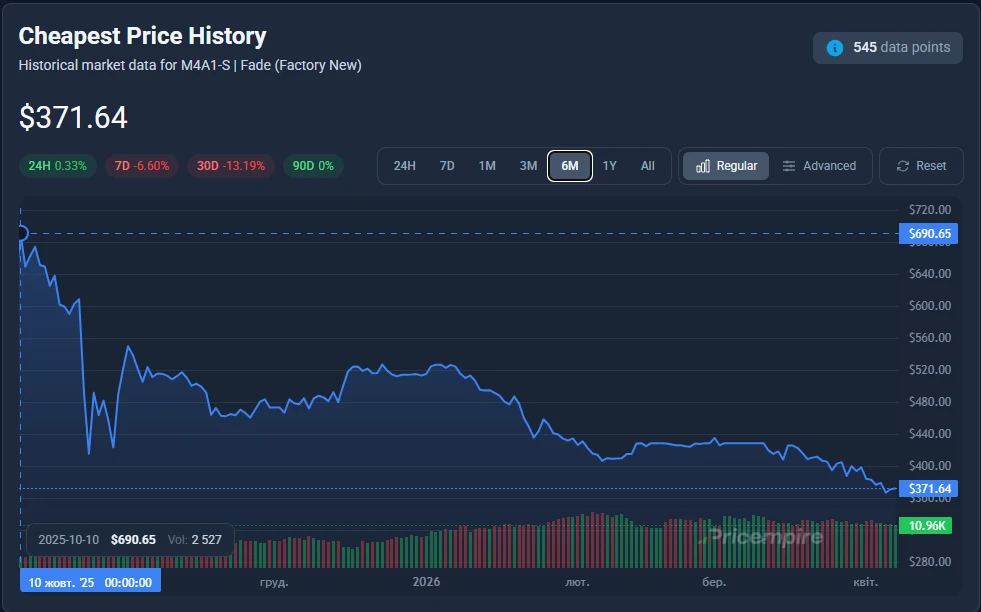This screenshot has width=981, height=612.
Task: Click the 24H 0.33% change badge
Action: pos(58,166)
